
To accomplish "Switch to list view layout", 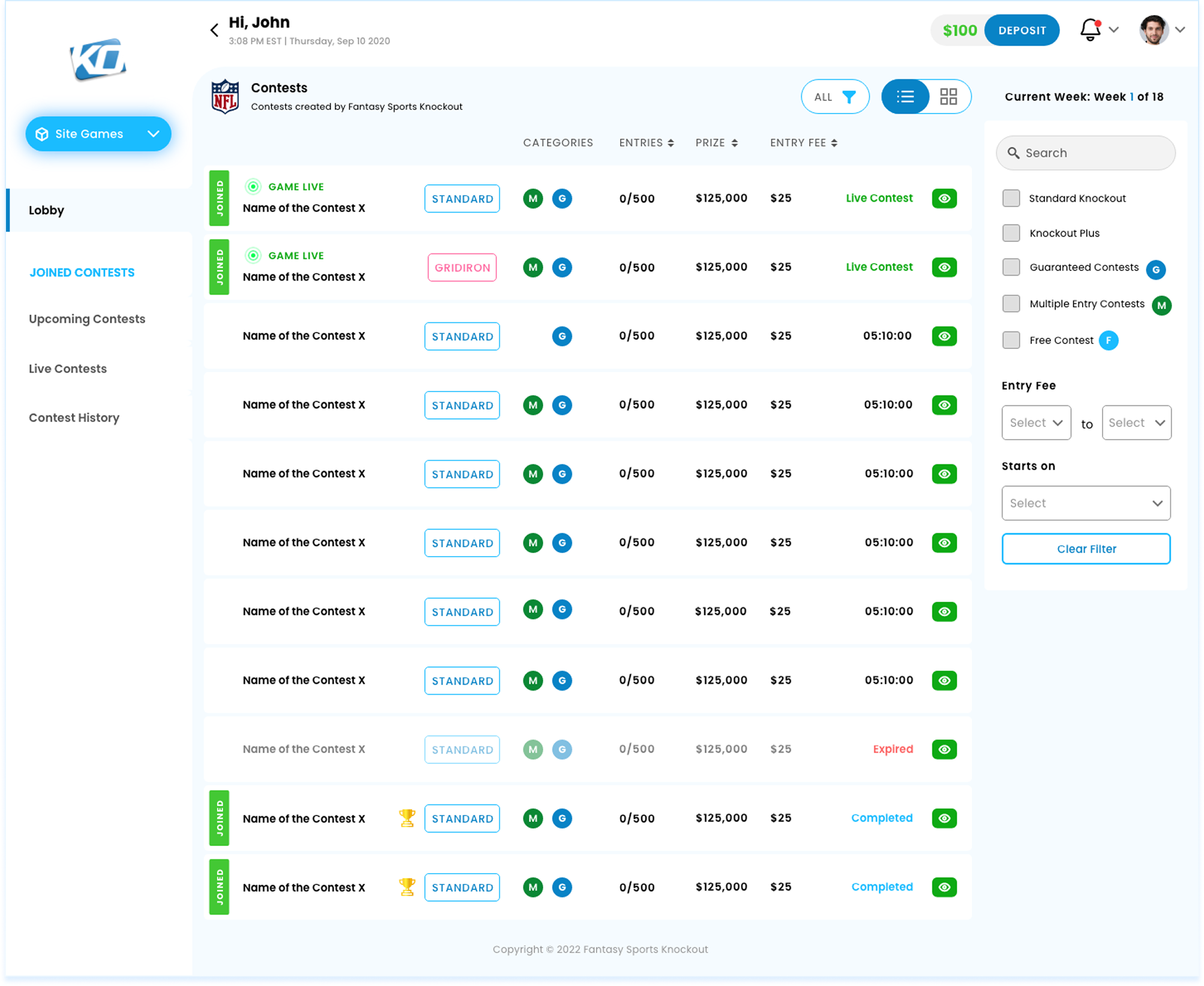I will point(905,97).
